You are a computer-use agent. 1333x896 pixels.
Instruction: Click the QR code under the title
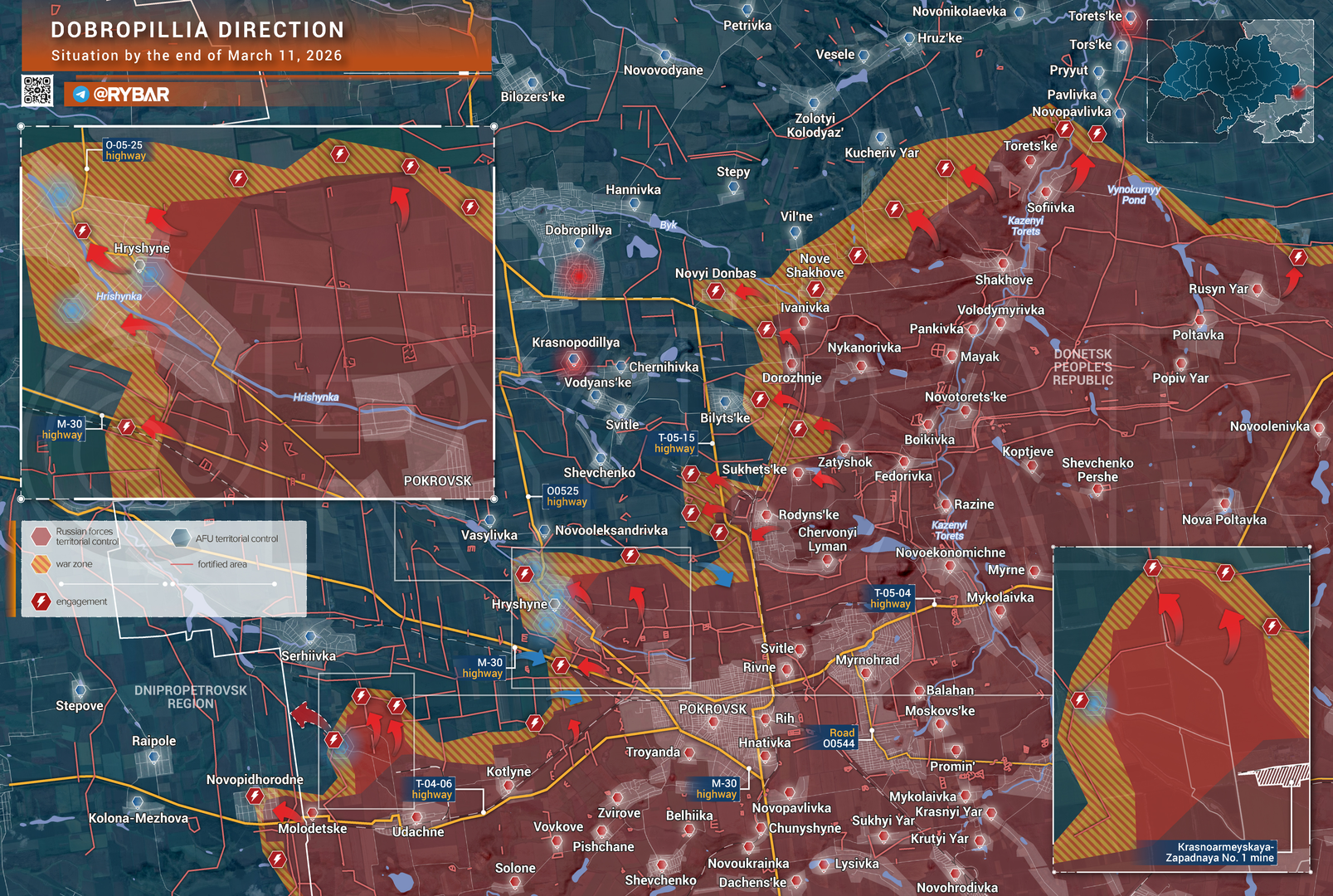pos(36,90)
